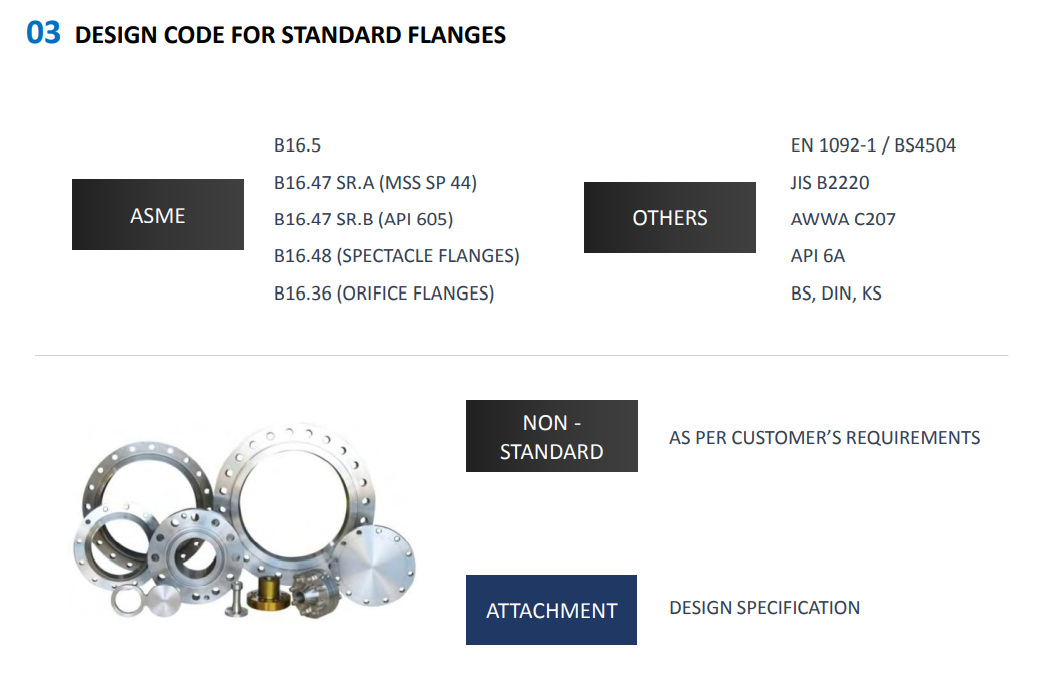This screenshot has width=1050, height=693.
Task: Click the ASME dark label box
Action: (x=158, y=215)
